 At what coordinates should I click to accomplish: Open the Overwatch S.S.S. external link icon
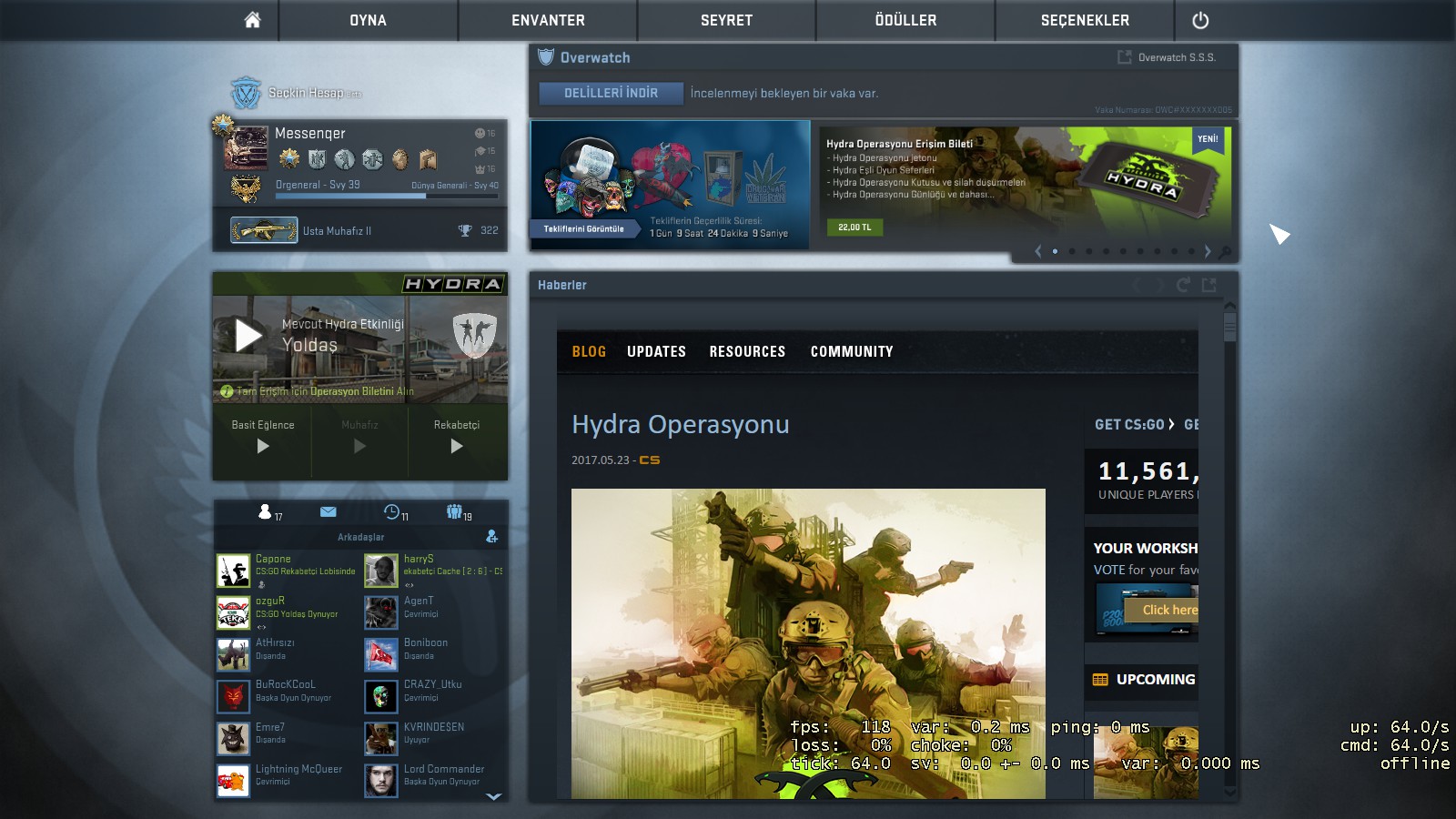point(1125,57)
